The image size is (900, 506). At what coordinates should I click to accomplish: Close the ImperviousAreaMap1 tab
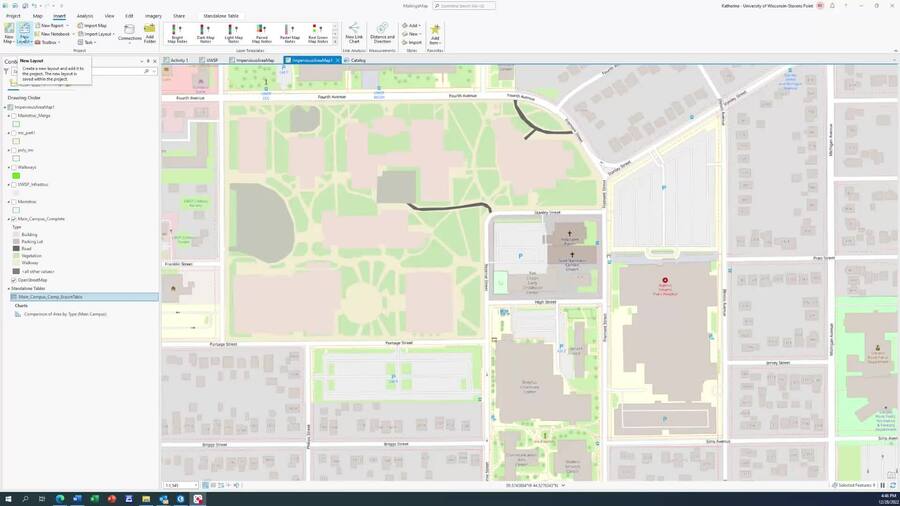[x=338, y=60]
